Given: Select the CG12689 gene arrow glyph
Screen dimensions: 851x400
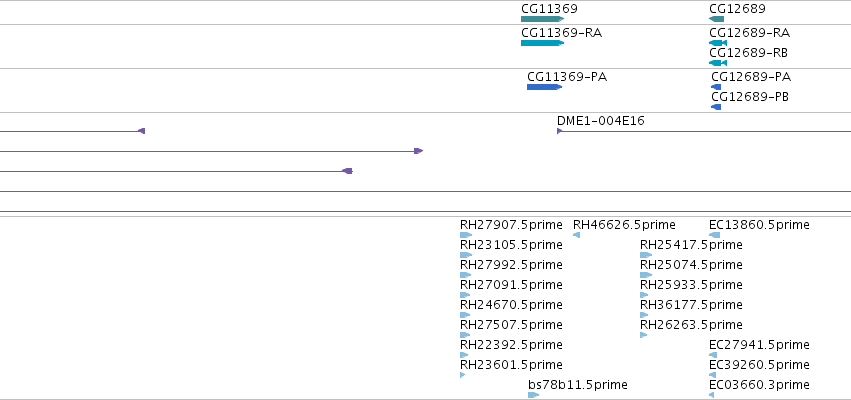Looking at the screenshot, I should [x=716, y=19].
